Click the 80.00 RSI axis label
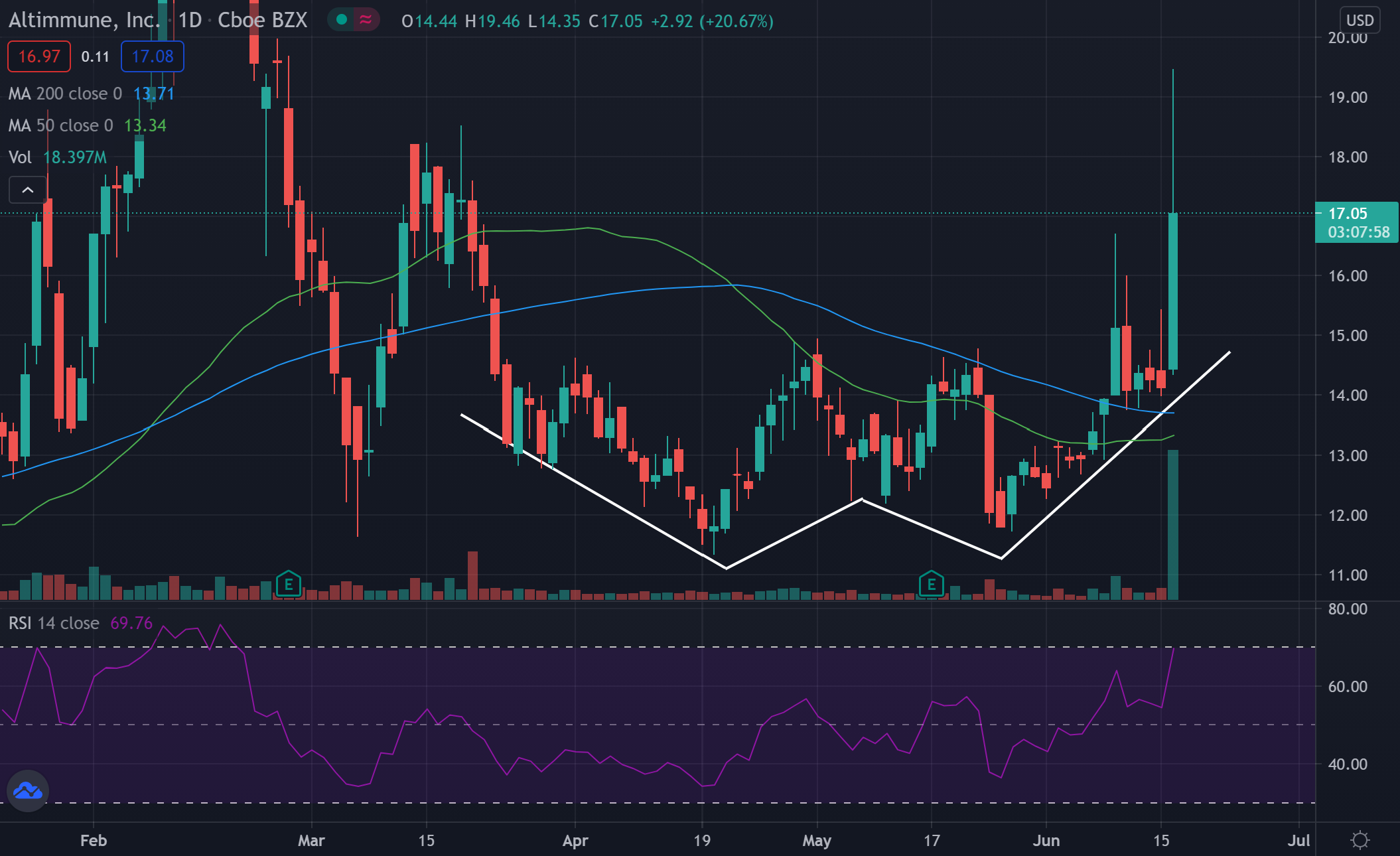Viewport: 1400px width, 856px height. [x=1348, y=608]
